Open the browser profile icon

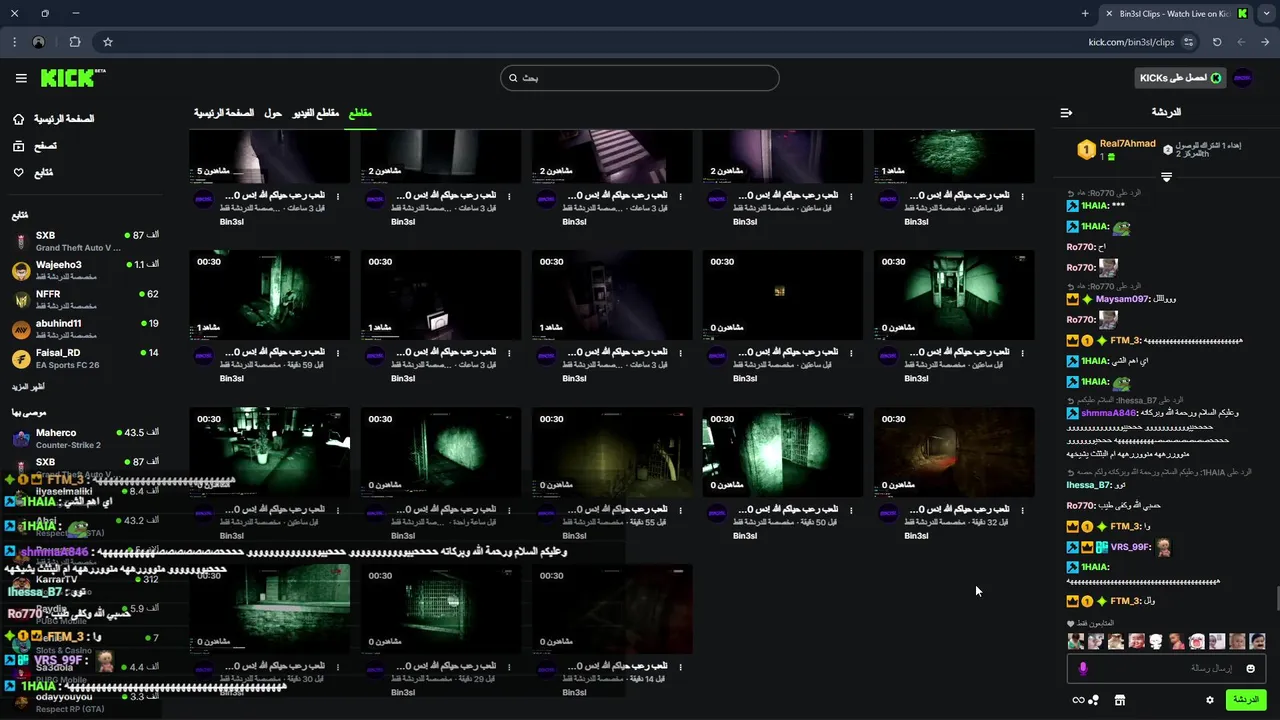point(39,42)
